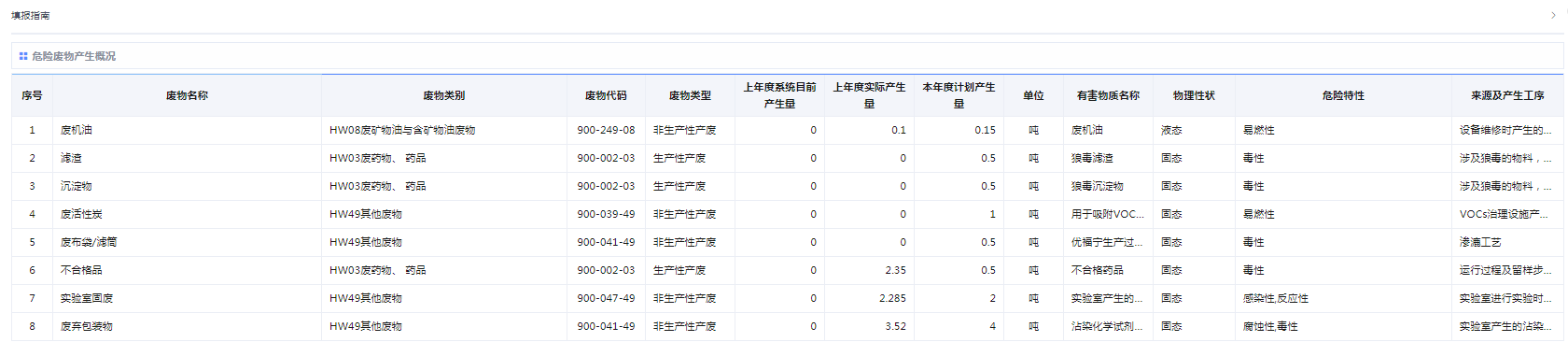
Task: Click 非生产性产废 in the 实验室固废 row
Action: [x=685, y=298]
